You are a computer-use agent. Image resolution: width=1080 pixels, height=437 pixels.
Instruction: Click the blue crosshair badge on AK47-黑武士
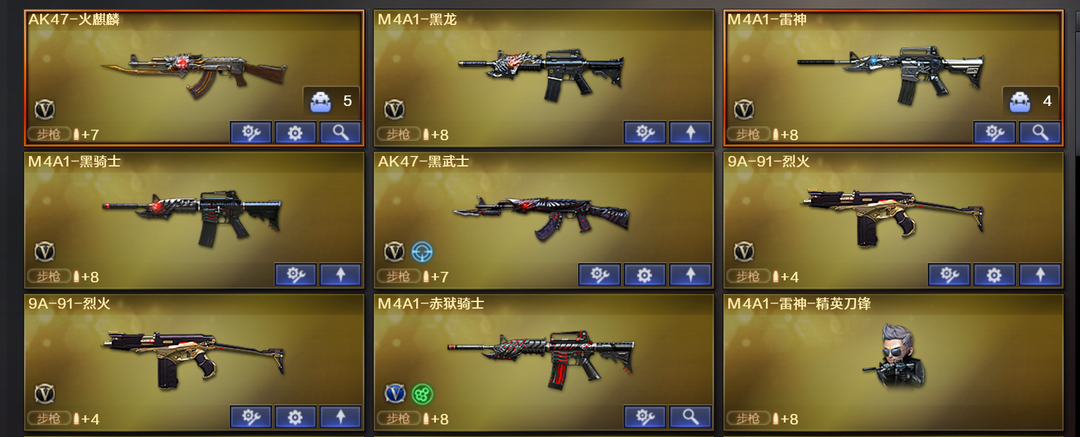coord(422,252)
